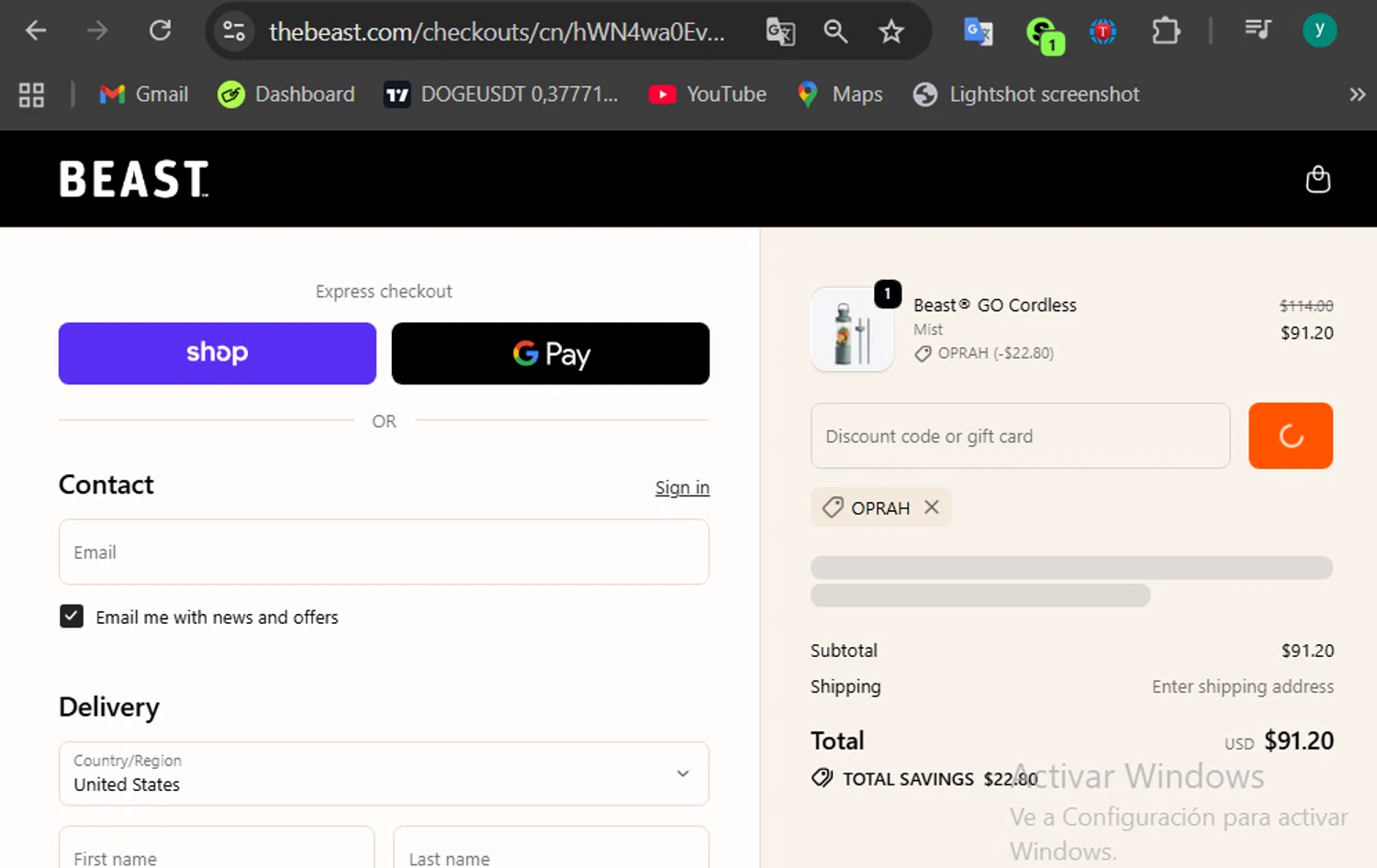Show more bookmarks with the double chevron
Screen dimensions: 1377x868
click(x=1357, y=95)
